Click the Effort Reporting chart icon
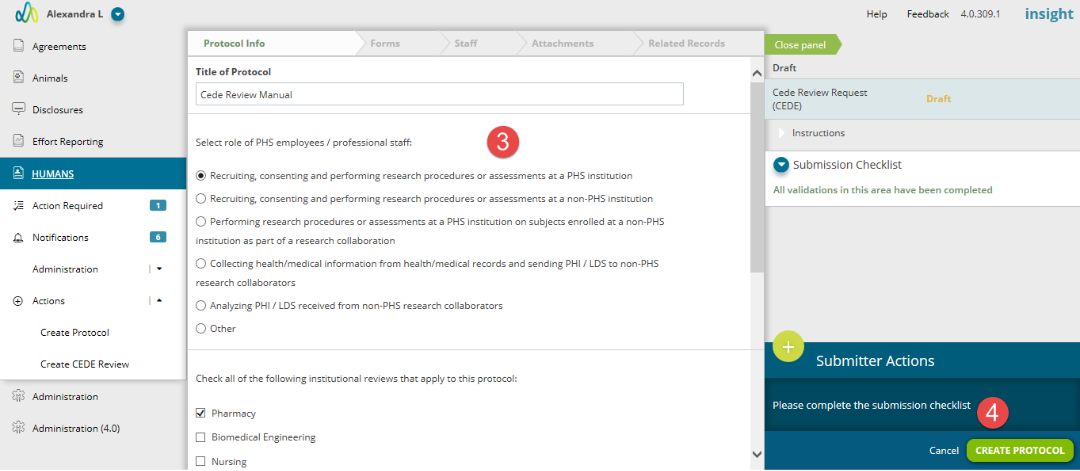The height and width of the screenshot is (471, 1080). point(19,141)
